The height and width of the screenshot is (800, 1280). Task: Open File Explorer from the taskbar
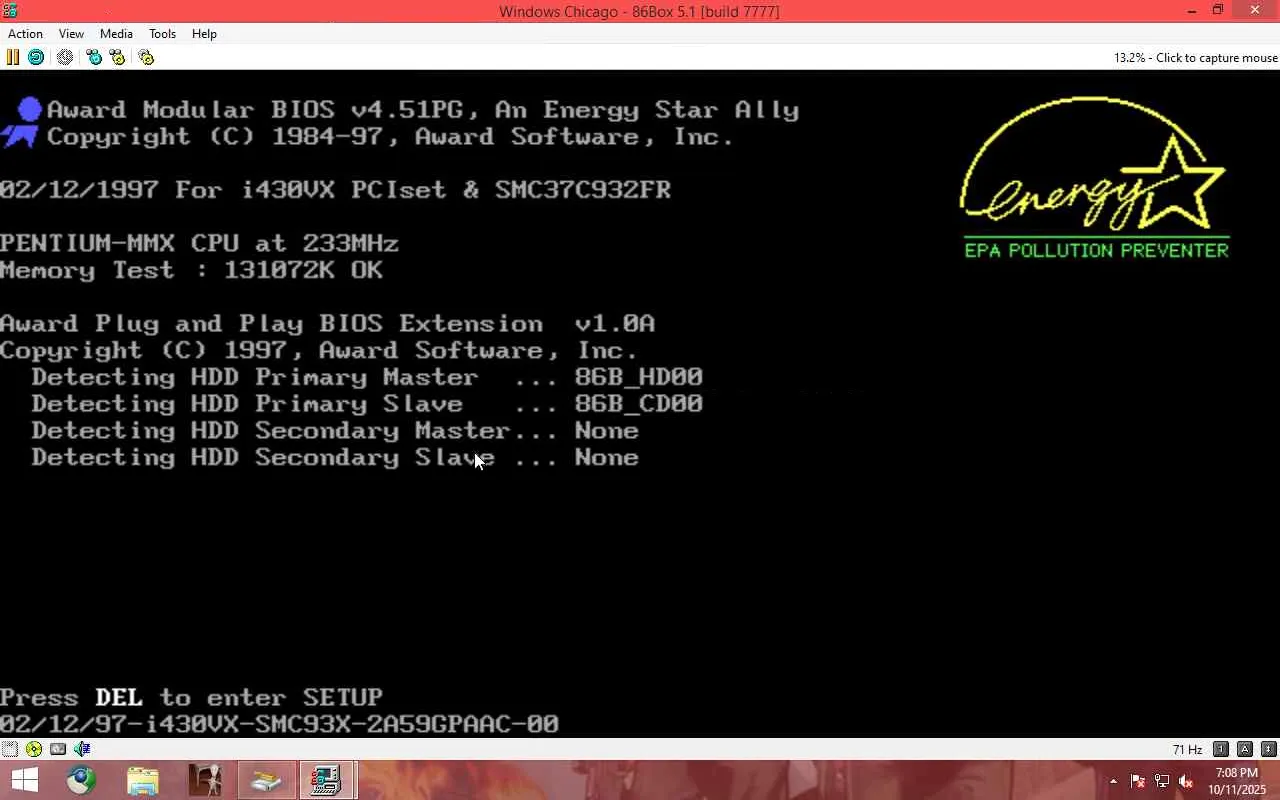pyautogui.click(x=143, y=780)
